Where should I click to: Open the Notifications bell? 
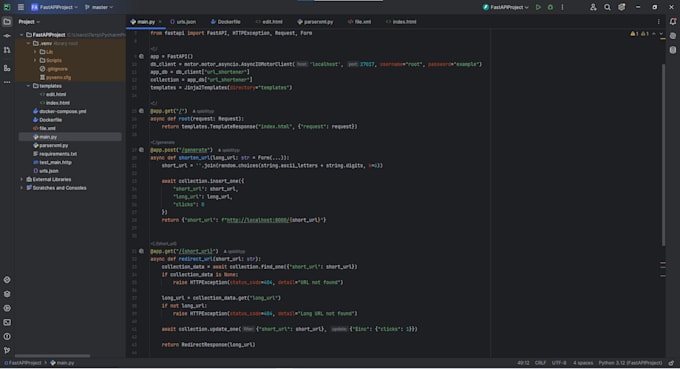click(673, 22)
